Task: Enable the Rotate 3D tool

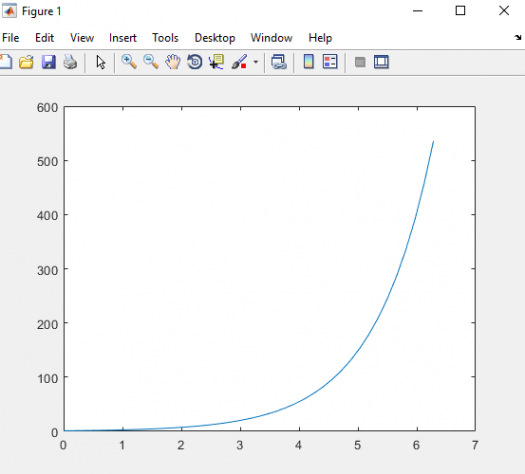Action: click(195, 62)
